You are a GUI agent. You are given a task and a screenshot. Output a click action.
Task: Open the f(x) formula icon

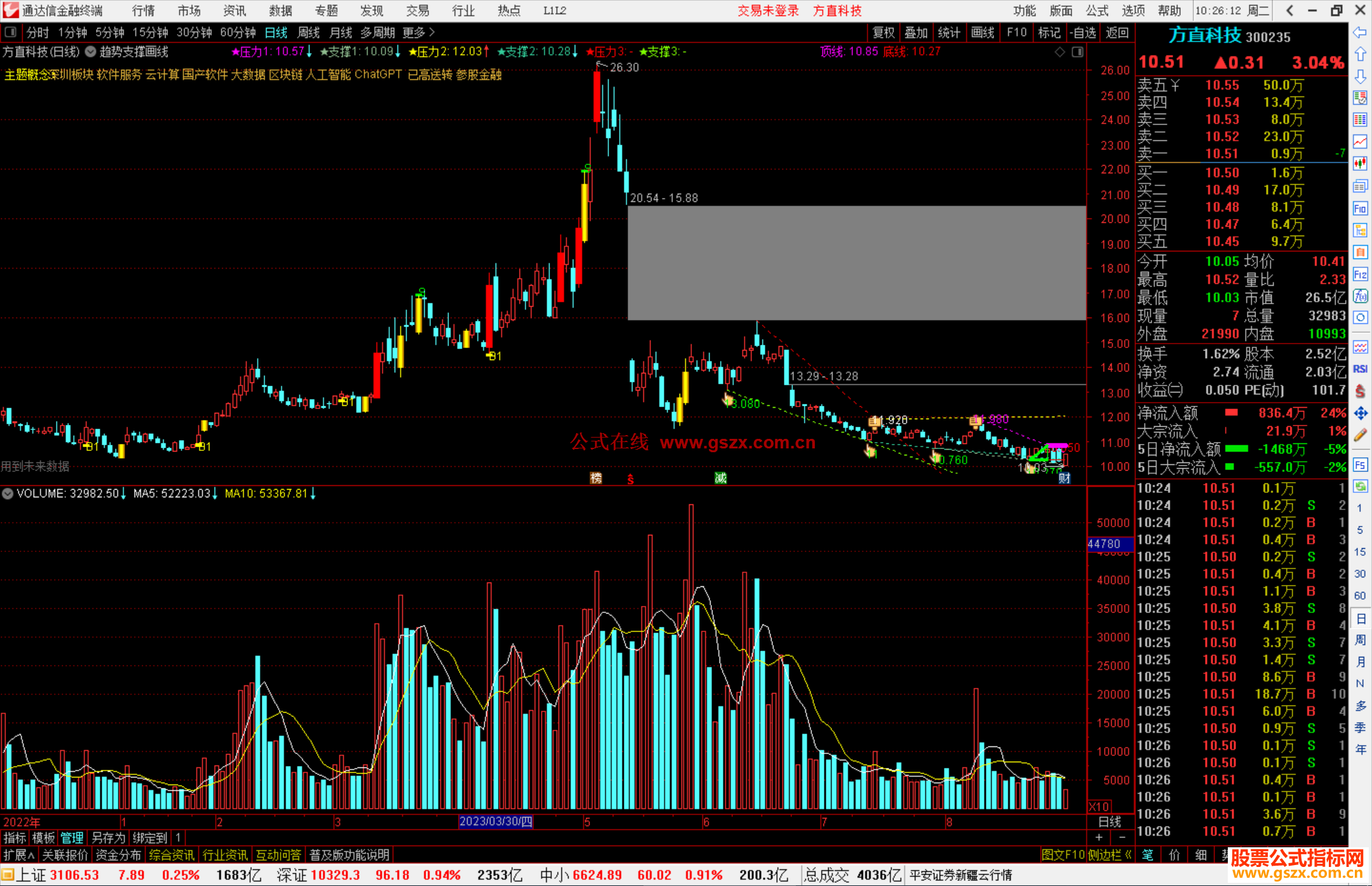click(1360, 297)
